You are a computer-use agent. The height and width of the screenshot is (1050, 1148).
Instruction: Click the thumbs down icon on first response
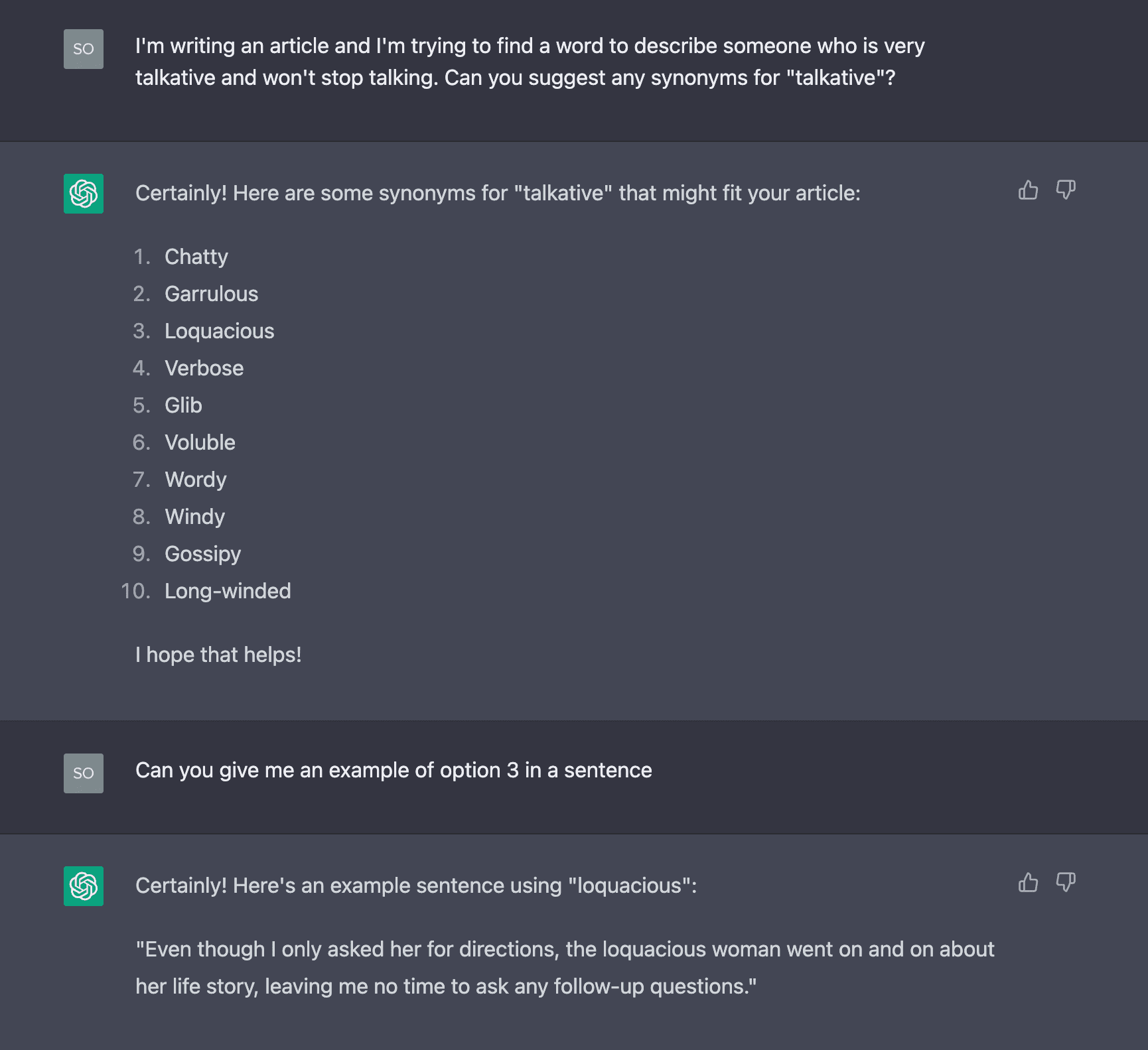[1066, 191]
